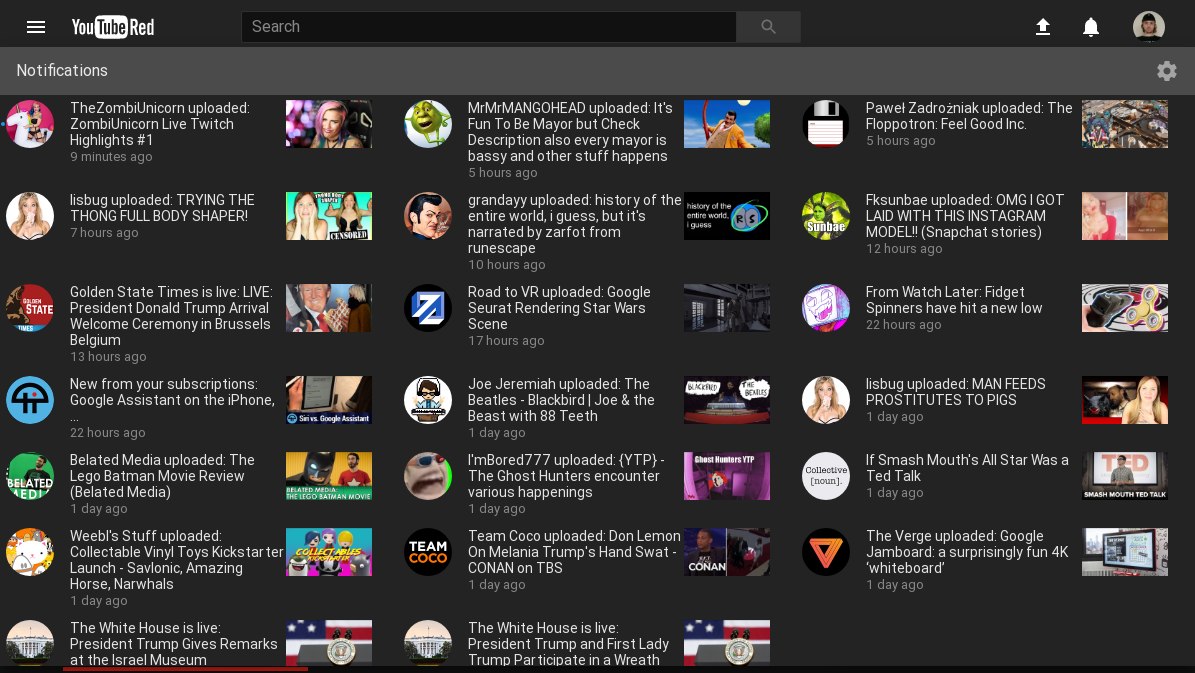Open Collective [noun] channel avatar

pyautogui.click(x=825, y=476)
